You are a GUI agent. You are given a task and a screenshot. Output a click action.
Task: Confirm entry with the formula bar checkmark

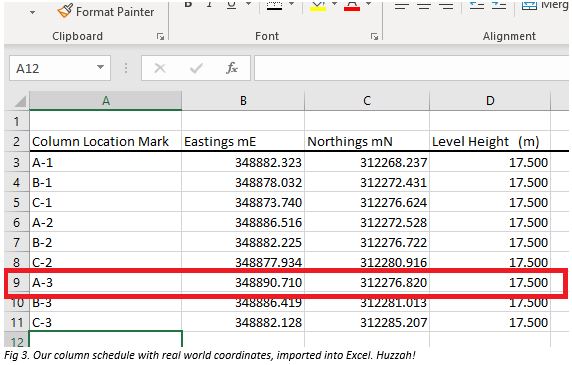[196, 68]
